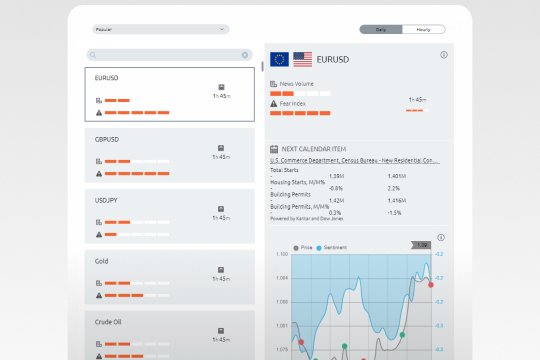Viewport: 540px width, 360px height.
Task: Switch to the Hourly view
Action: coord(424,30)
